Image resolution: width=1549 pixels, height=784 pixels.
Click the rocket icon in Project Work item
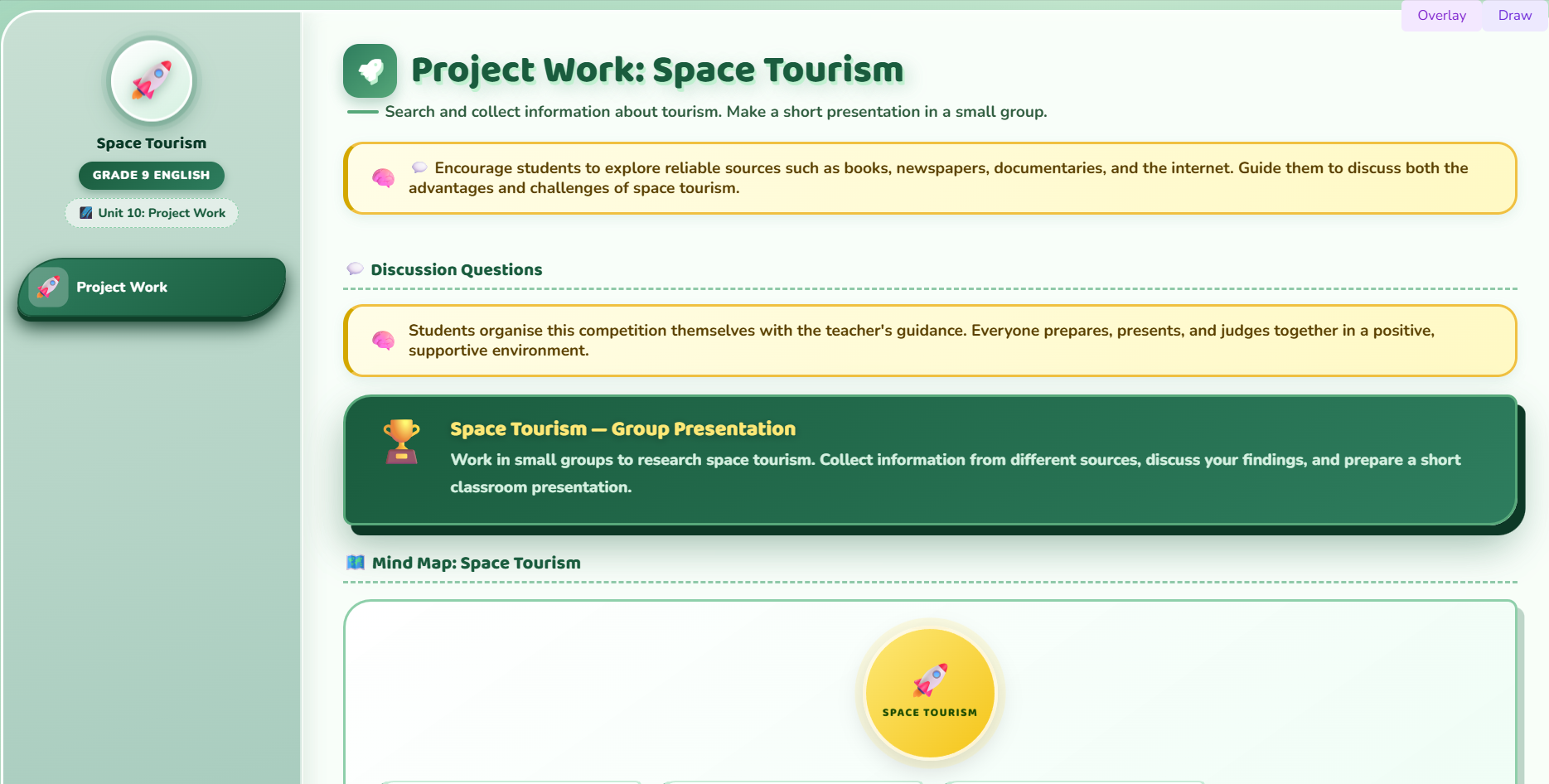[49, 288]
